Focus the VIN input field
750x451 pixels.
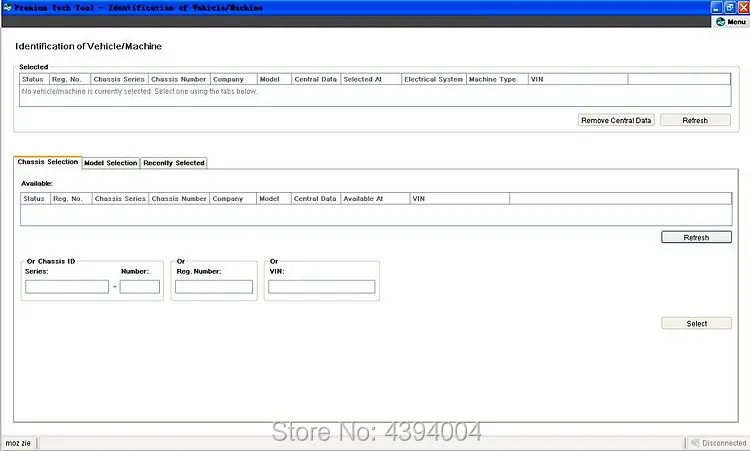(x=321, y=286)
